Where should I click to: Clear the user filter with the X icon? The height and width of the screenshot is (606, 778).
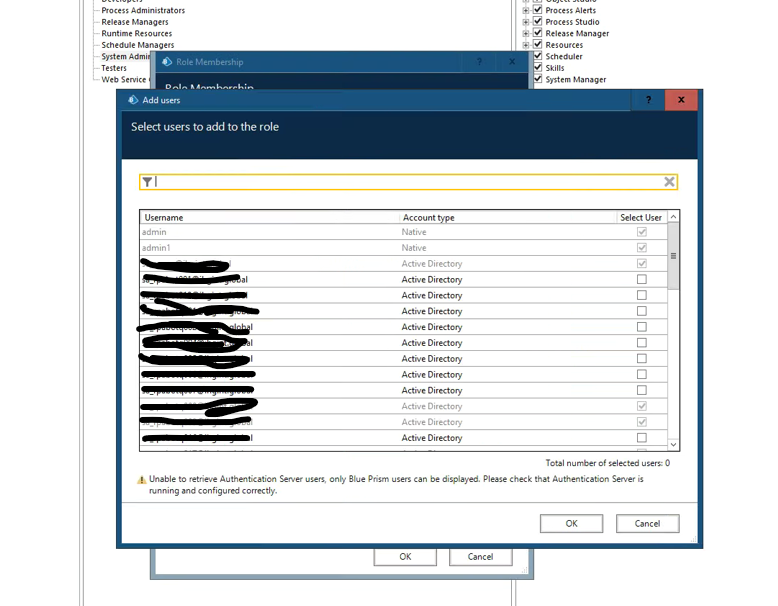[669, 182]
